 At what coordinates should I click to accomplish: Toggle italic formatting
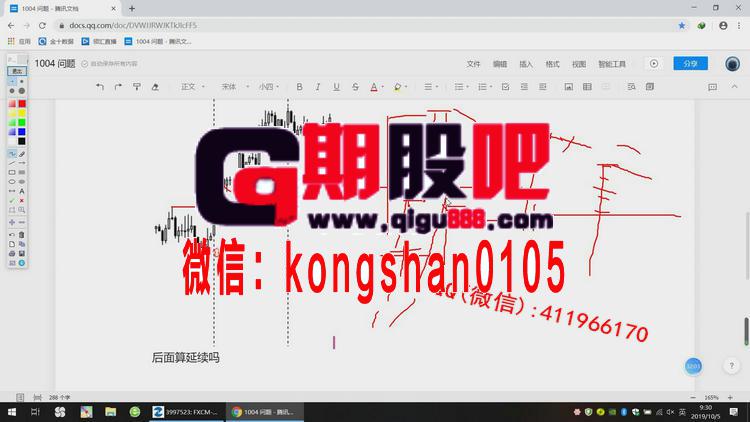click(x=318, y=87)
